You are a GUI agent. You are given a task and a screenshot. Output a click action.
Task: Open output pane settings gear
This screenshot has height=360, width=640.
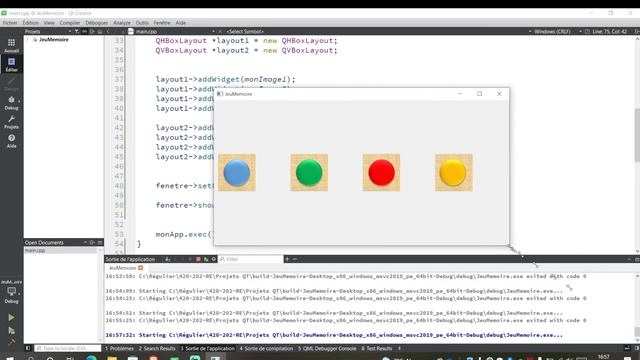213,259
